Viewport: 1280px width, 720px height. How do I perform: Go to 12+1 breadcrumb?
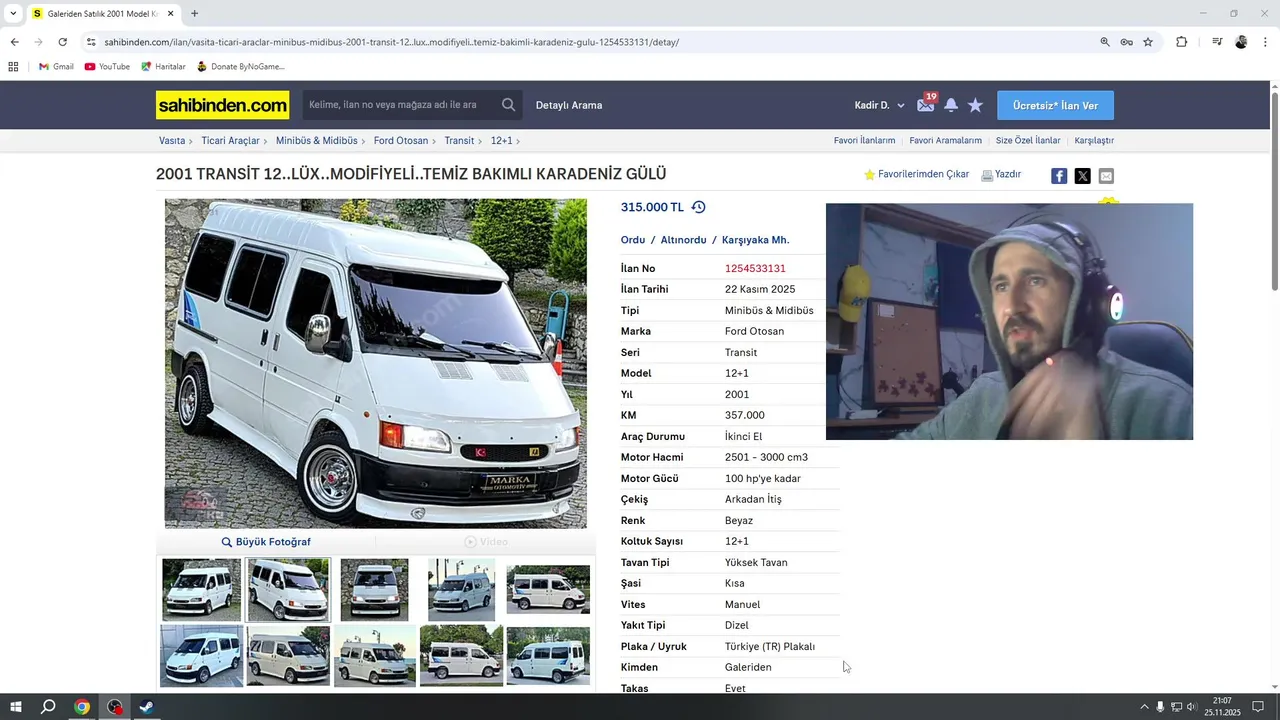(501, 141)
